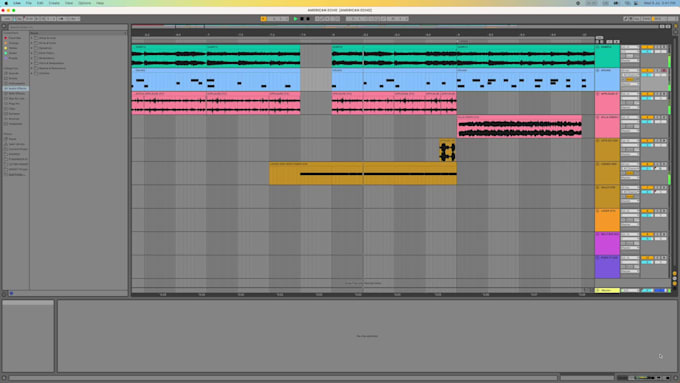
Task: Open the File menu
Action: click(x=29, y=3)
